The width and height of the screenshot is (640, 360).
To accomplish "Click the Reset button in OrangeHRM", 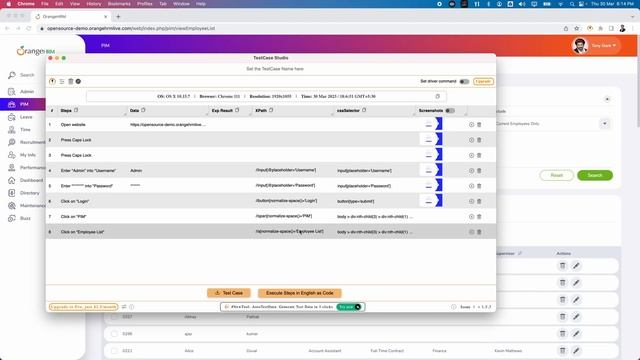I will coord(557,176).
